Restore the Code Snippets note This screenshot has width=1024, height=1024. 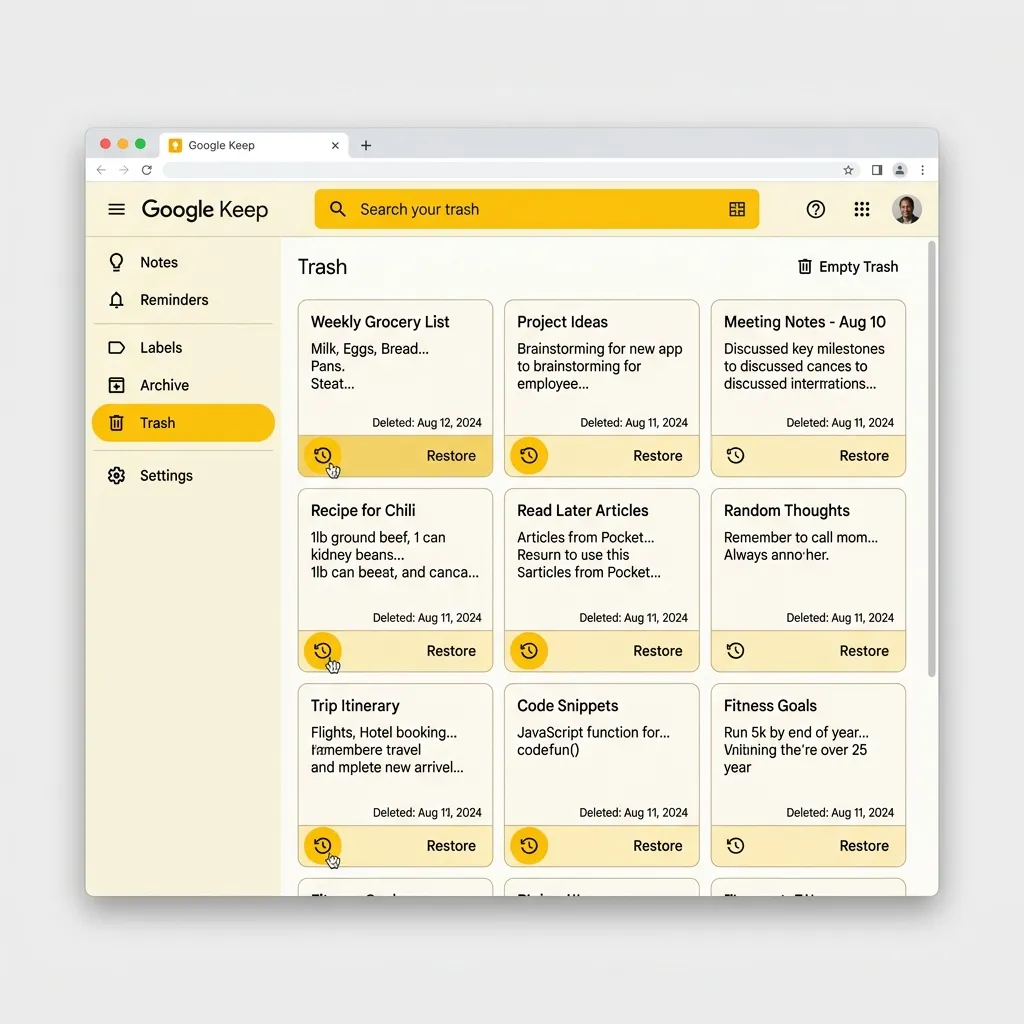tap(658, 846)
